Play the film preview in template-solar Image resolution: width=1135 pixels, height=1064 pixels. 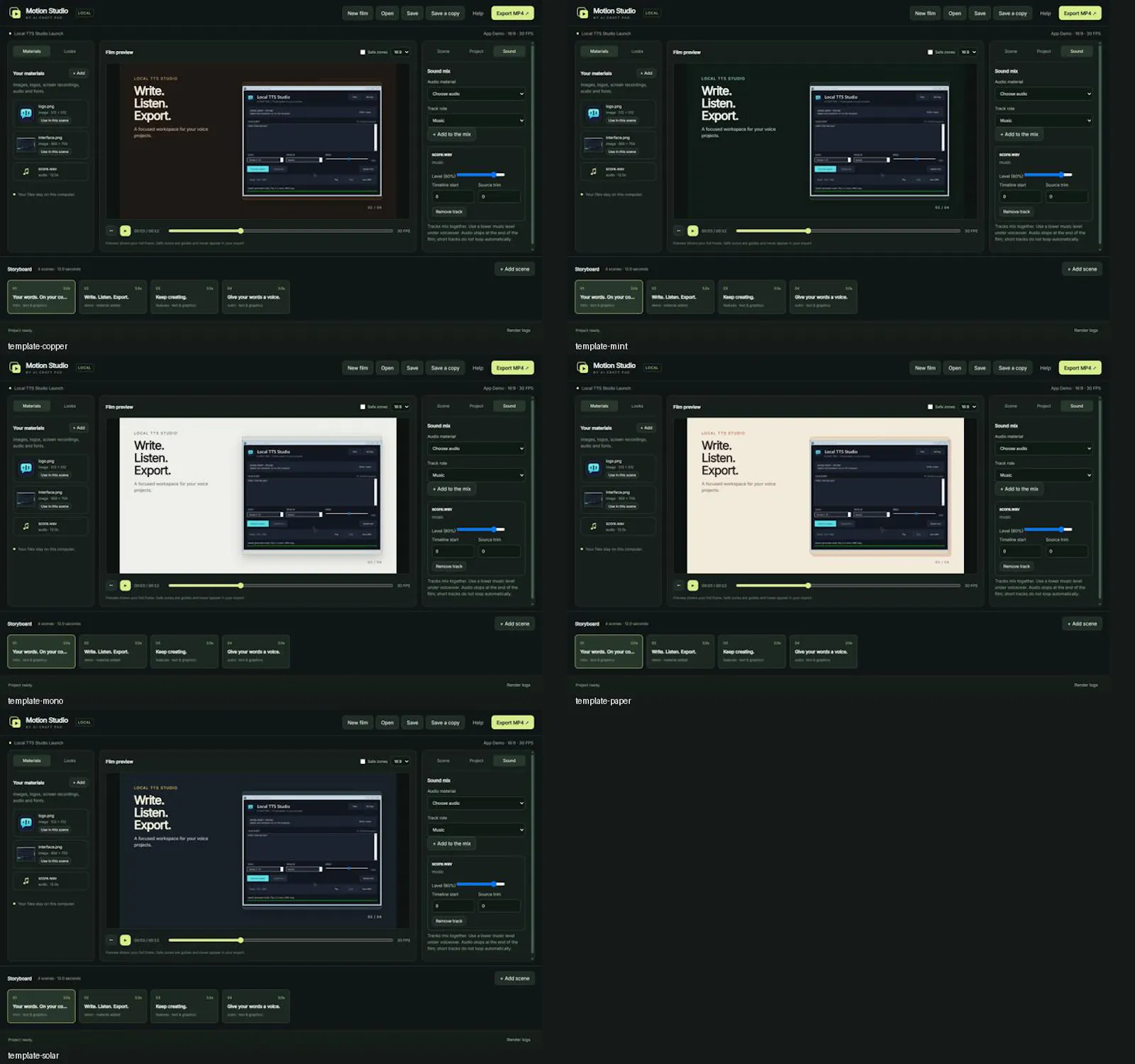(x=125, y=940)
